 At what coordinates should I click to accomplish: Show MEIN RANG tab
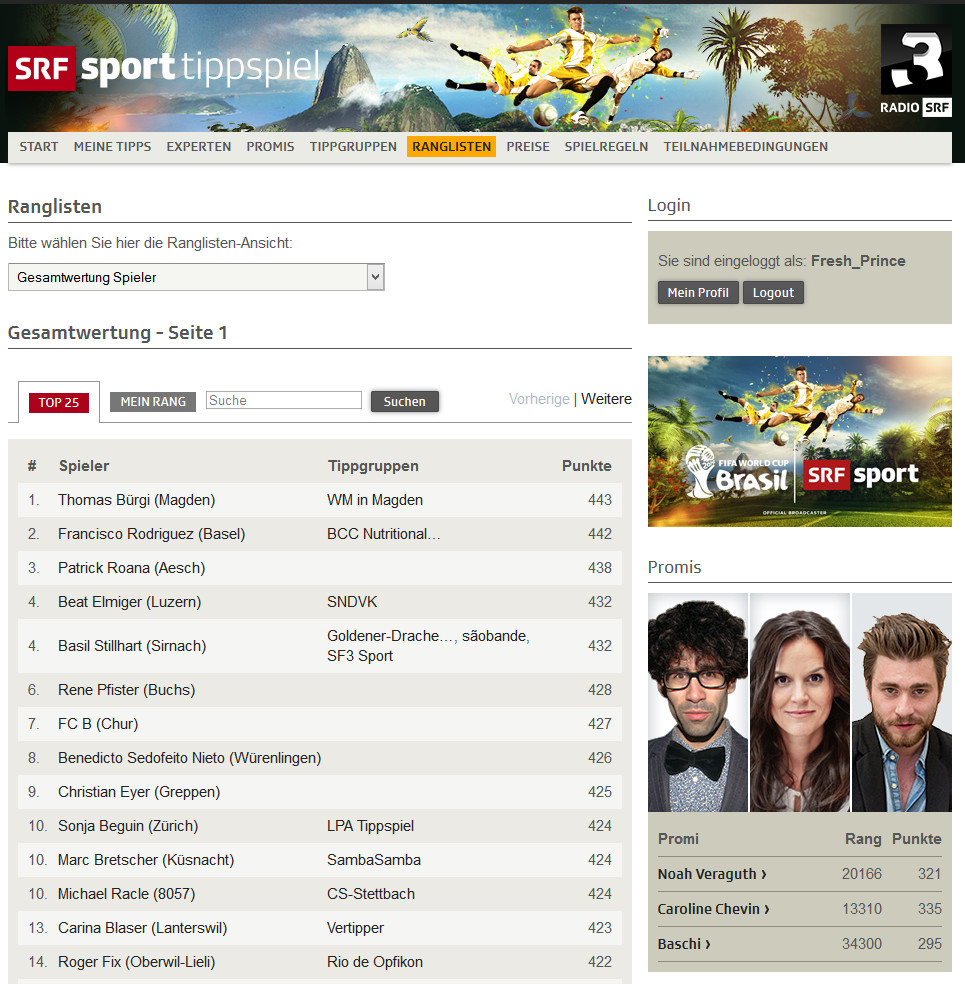click(x=153, y=402)
